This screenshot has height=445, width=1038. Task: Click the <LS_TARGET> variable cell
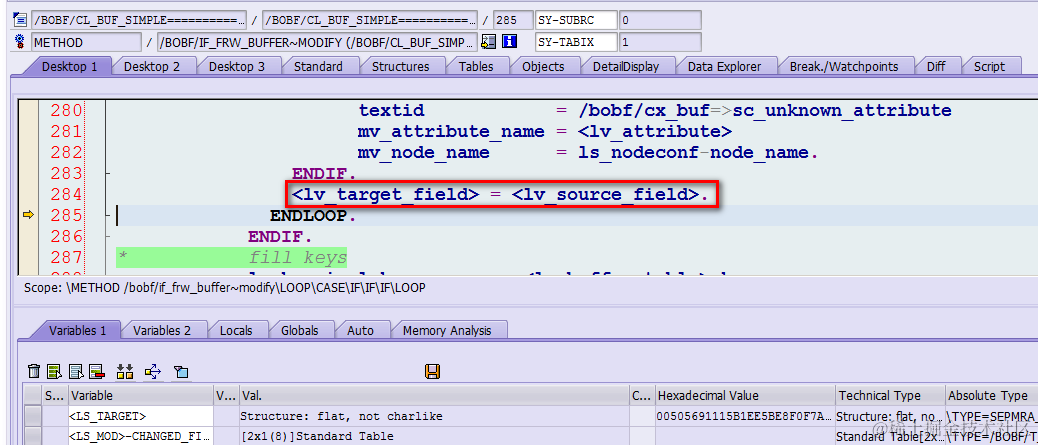tap(140, 416)
